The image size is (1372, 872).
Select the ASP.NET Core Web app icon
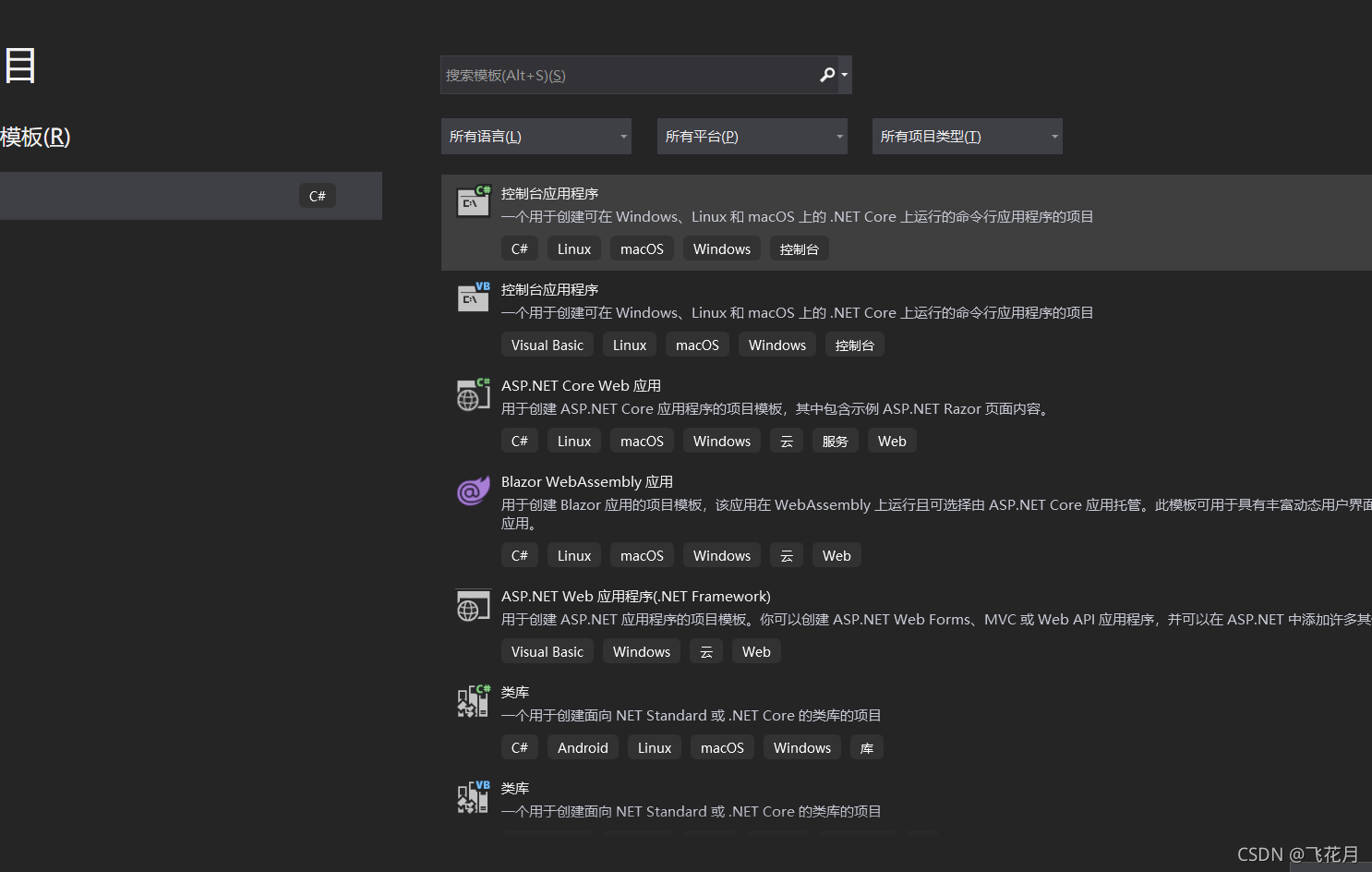click(474, 394)
